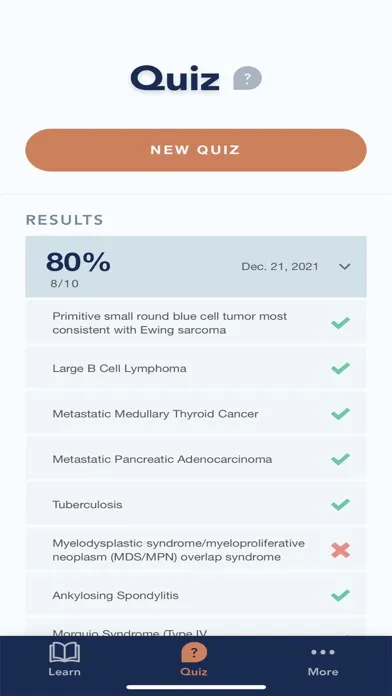This screenshot has height=696, width=392.
Task: Click green checkmark beside Large B Cell Lymphoma
Action: point(341,368)
